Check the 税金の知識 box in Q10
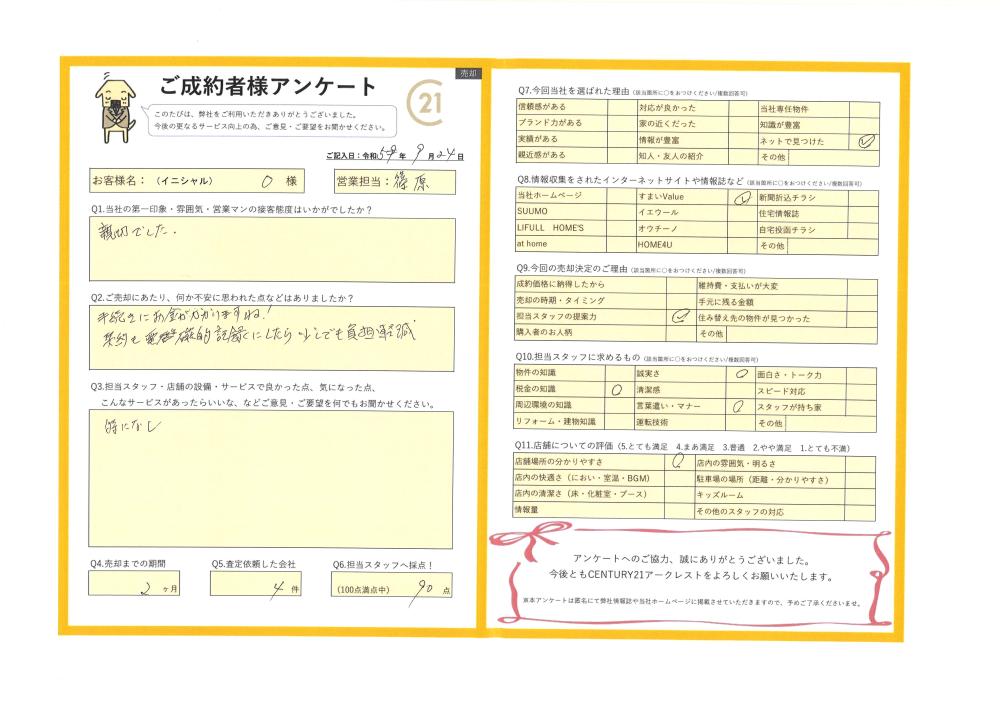The width and height of the screenshot is (1000, 707). pyautogui.click(x=616, y=389)
